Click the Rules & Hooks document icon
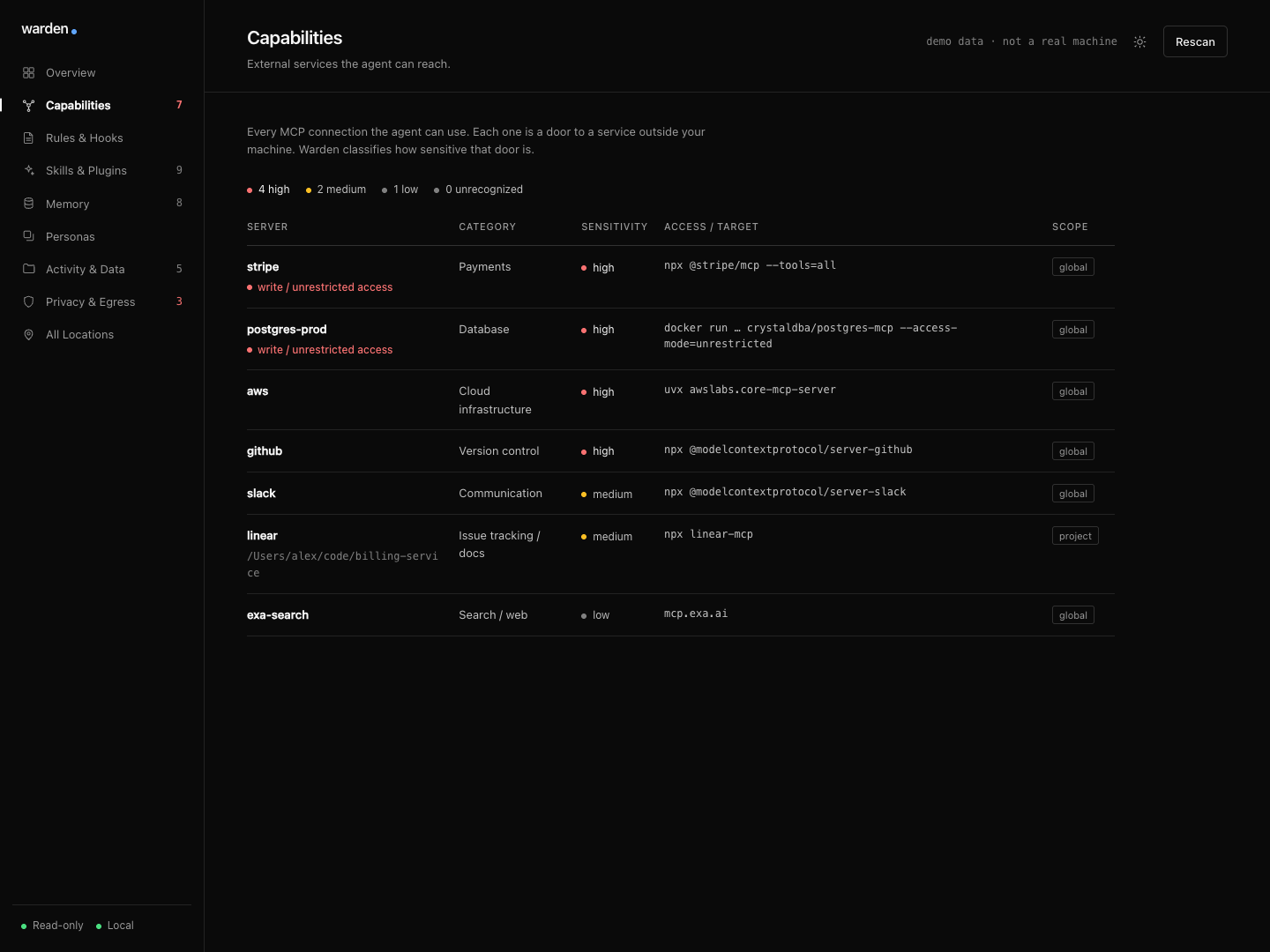Screen dimensions: 1270x952 click(28, 138)
